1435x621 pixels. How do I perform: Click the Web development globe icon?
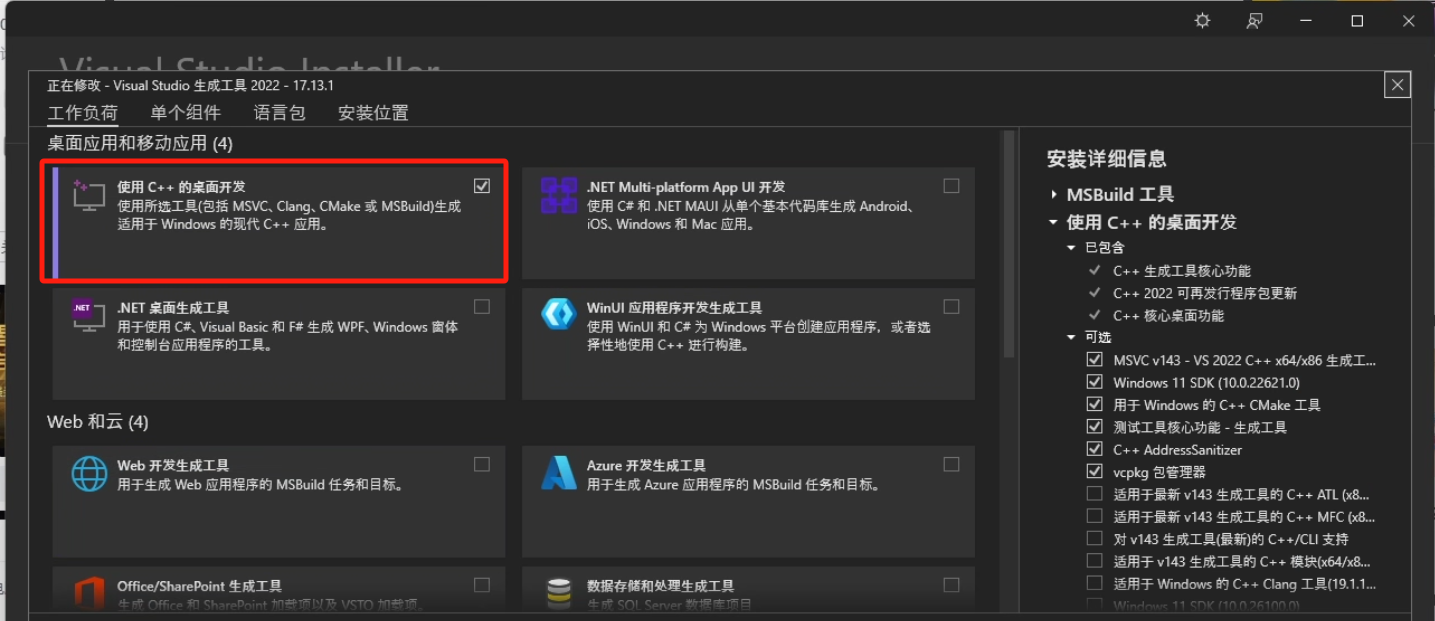point(89,473)
